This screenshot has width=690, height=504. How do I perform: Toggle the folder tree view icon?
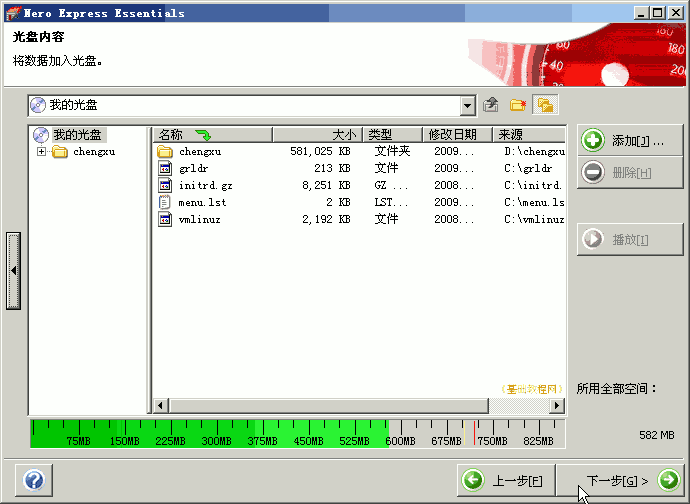545,105
